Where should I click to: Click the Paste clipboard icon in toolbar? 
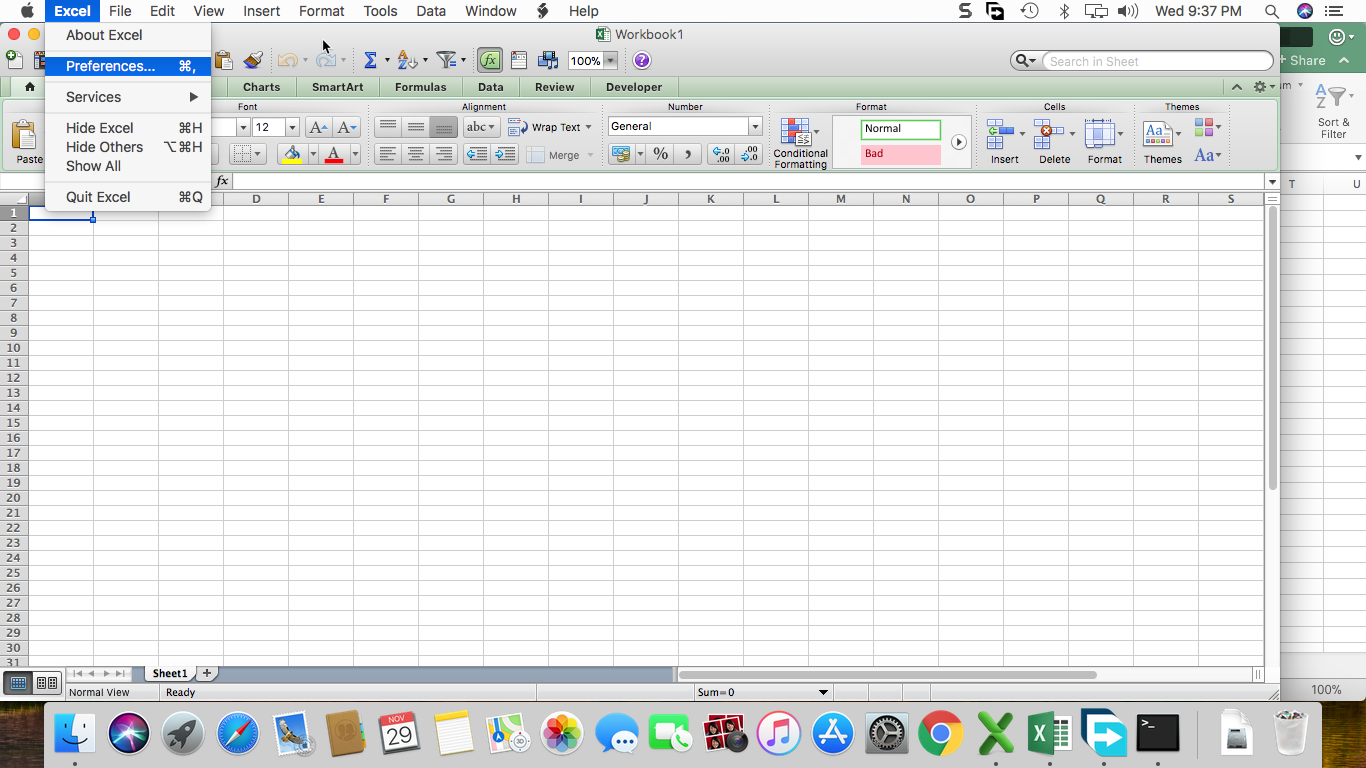pyautogui.click(x=223, y=61)
